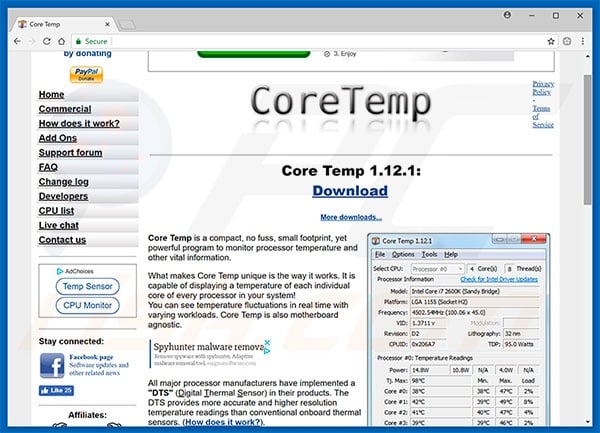600x433 pixels.
Task: Open the Commercial navigation link
Action: (x=65, y=109)
